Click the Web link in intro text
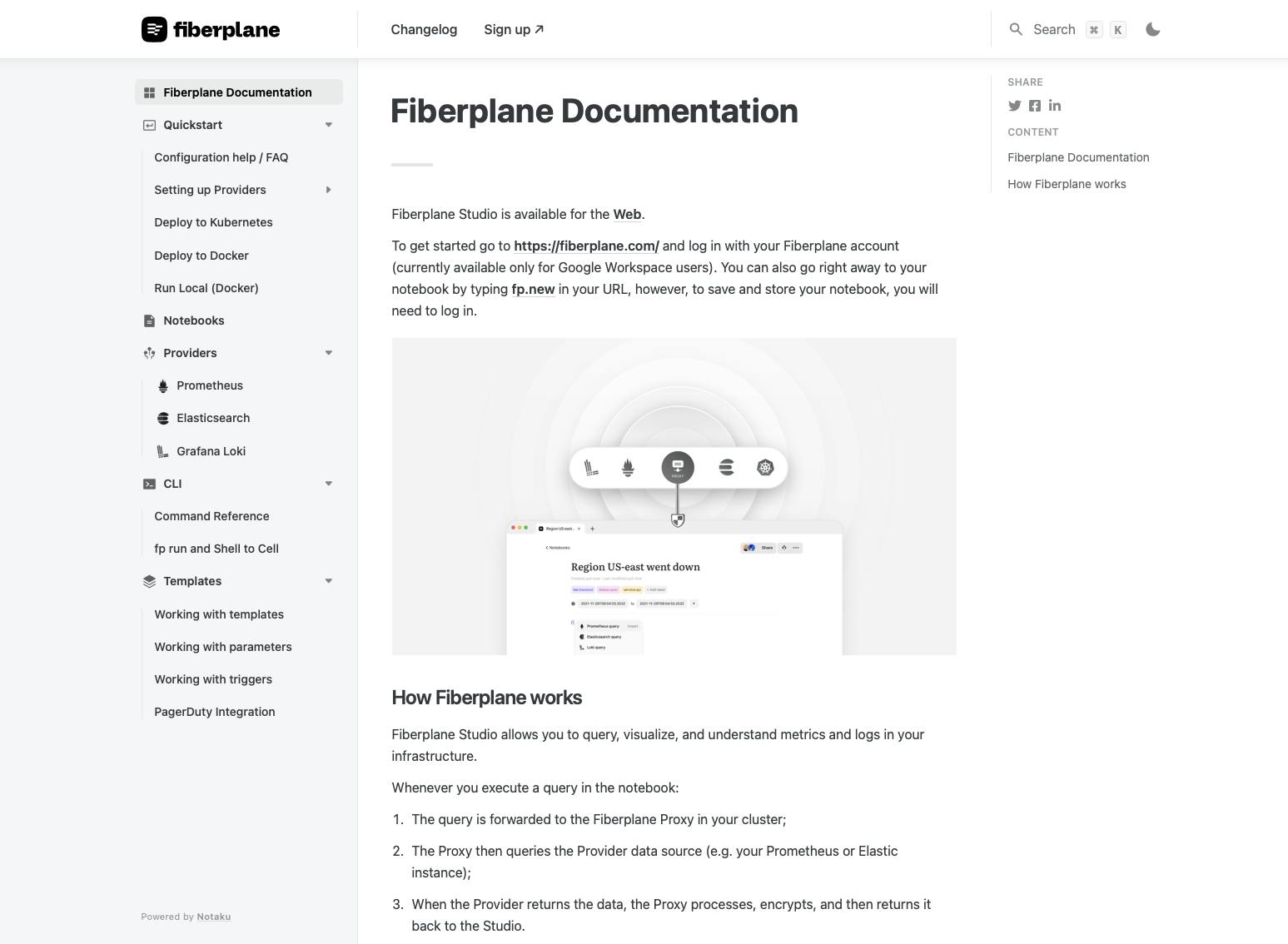Image resolution: width=1288 pixels, height=944 pixels. coord(627,214)
